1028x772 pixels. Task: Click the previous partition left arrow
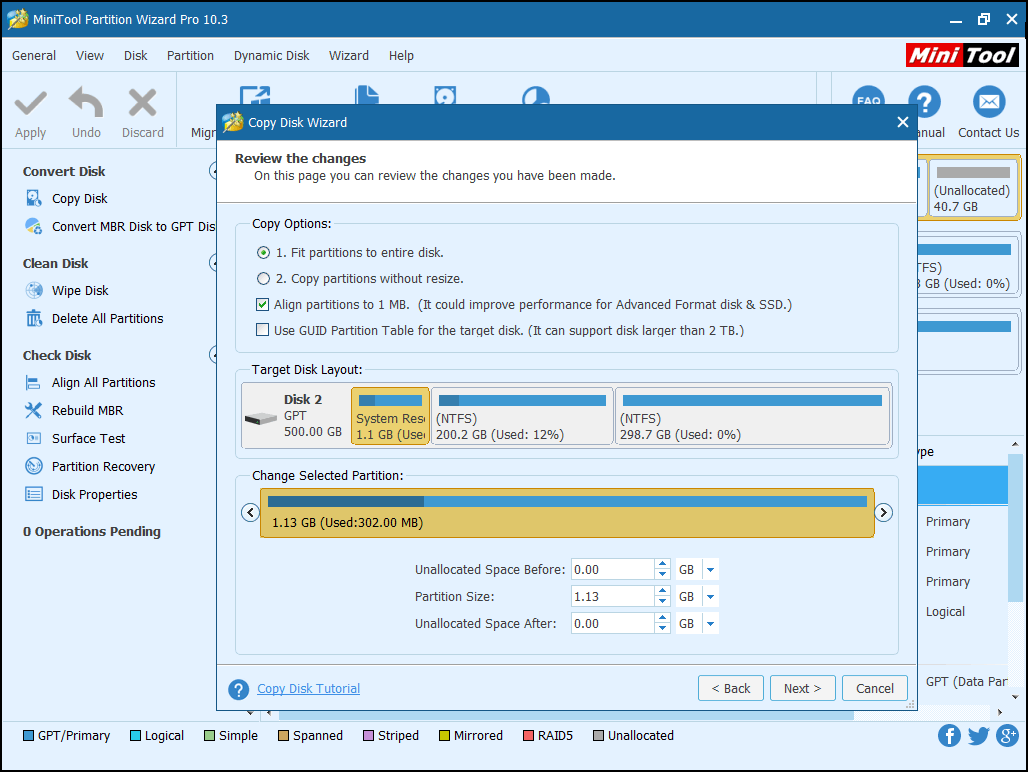[250, 512]
